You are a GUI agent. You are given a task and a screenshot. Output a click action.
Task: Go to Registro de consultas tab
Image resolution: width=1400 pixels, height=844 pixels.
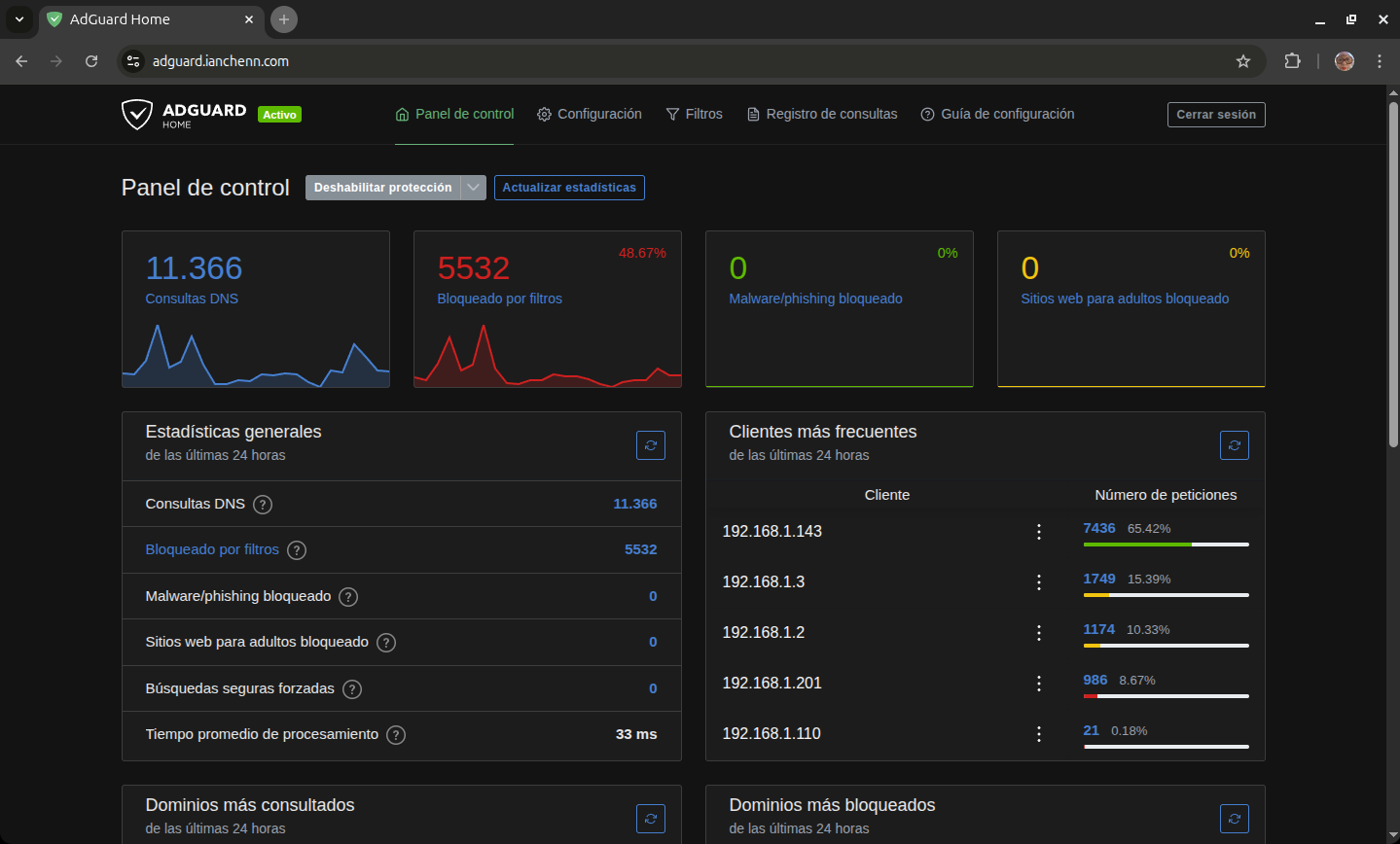pos(822,115)
